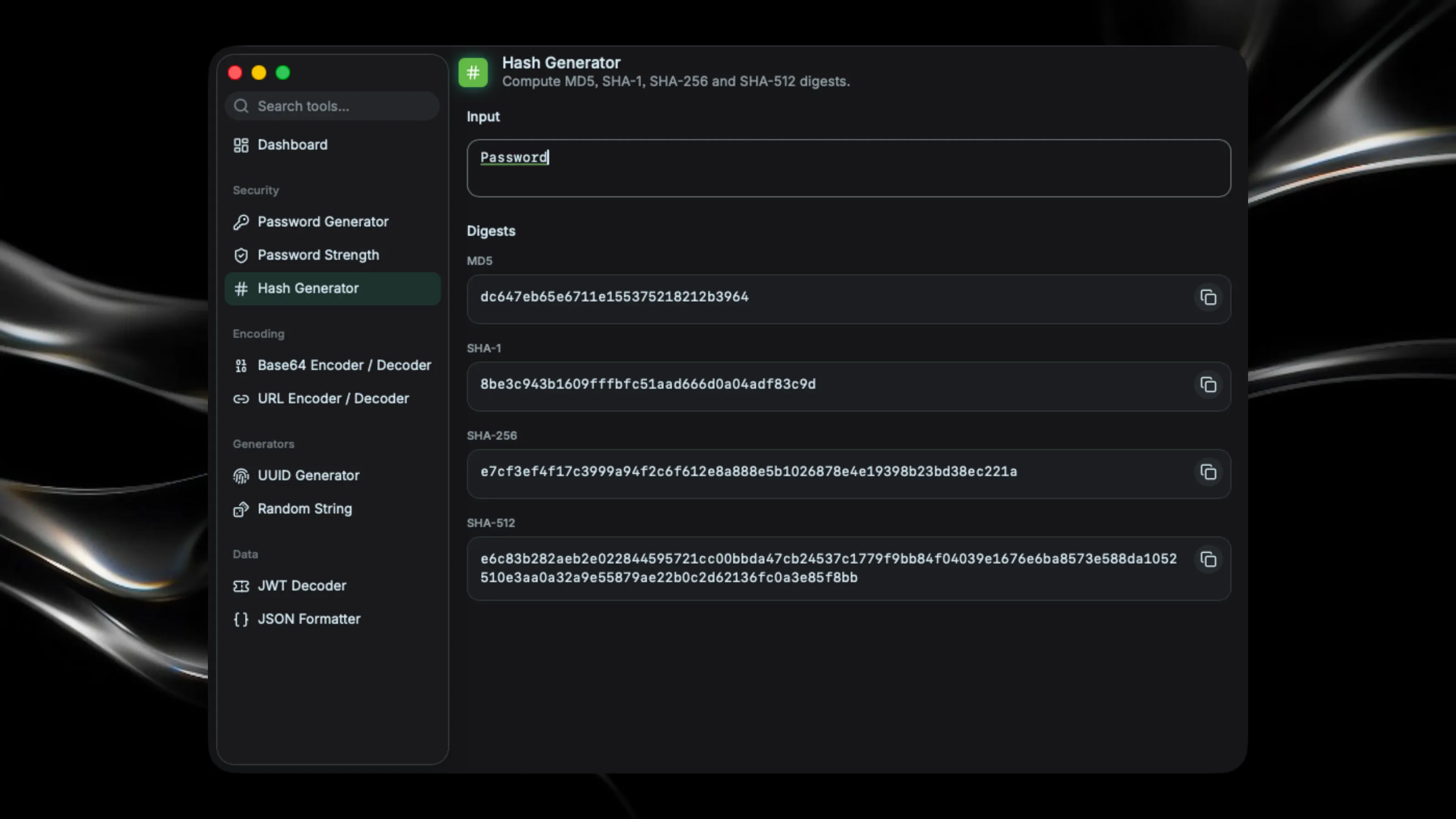This screenshot has height=819, width=1456.
Task: Click the SHA-256 hash value text
Action: point(748,471)
